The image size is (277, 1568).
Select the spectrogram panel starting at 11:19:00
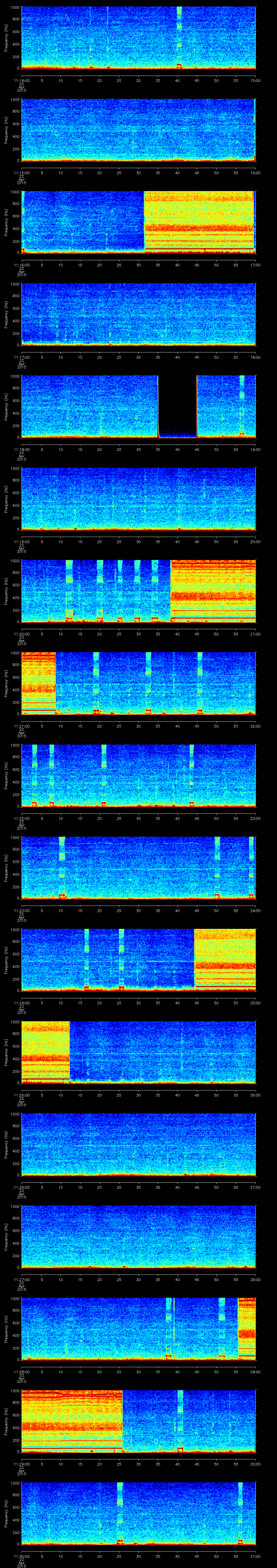(138, 499)
